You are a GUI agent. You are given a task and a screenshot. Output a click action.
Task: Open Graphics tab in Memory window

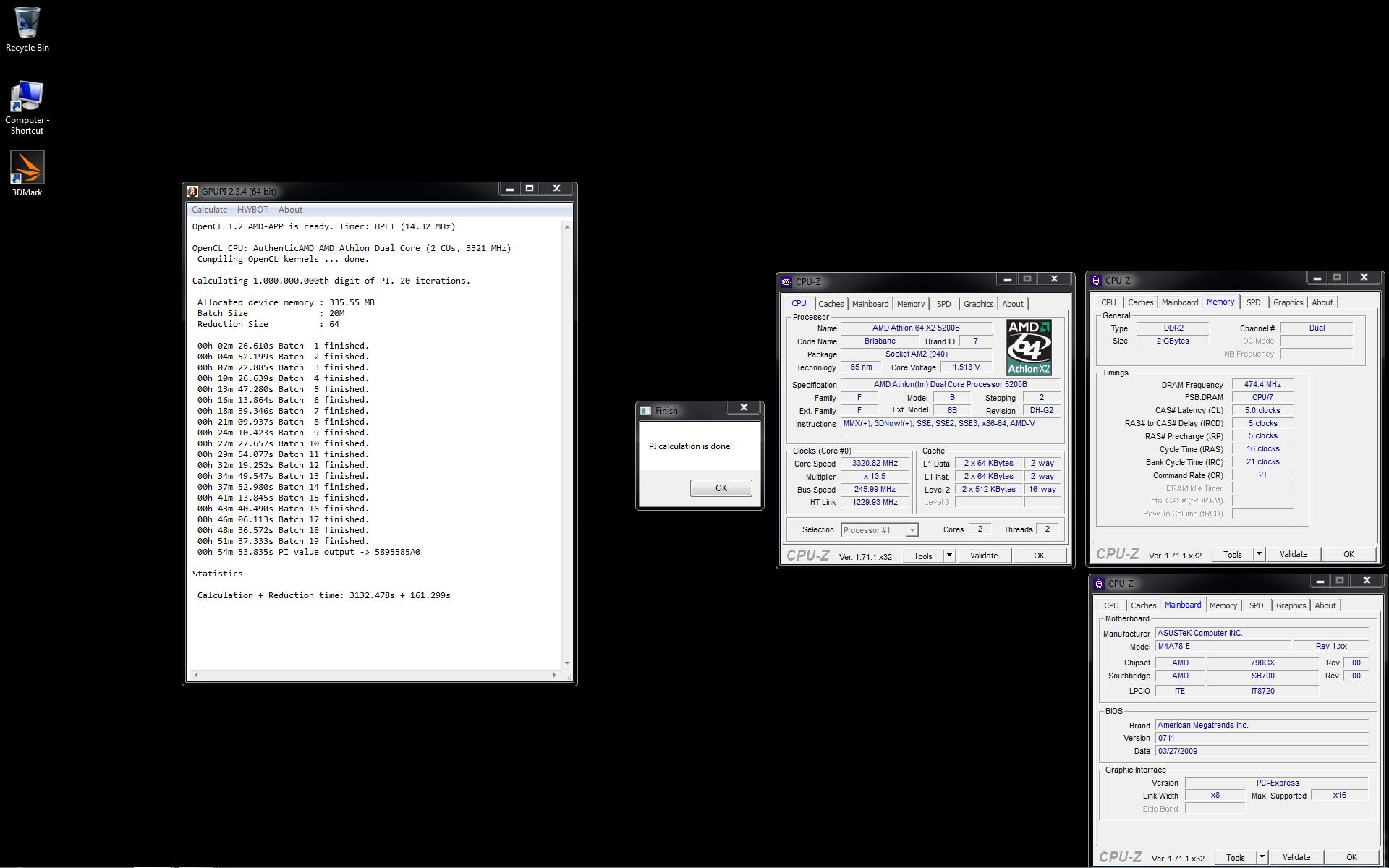coord(1288,302)
